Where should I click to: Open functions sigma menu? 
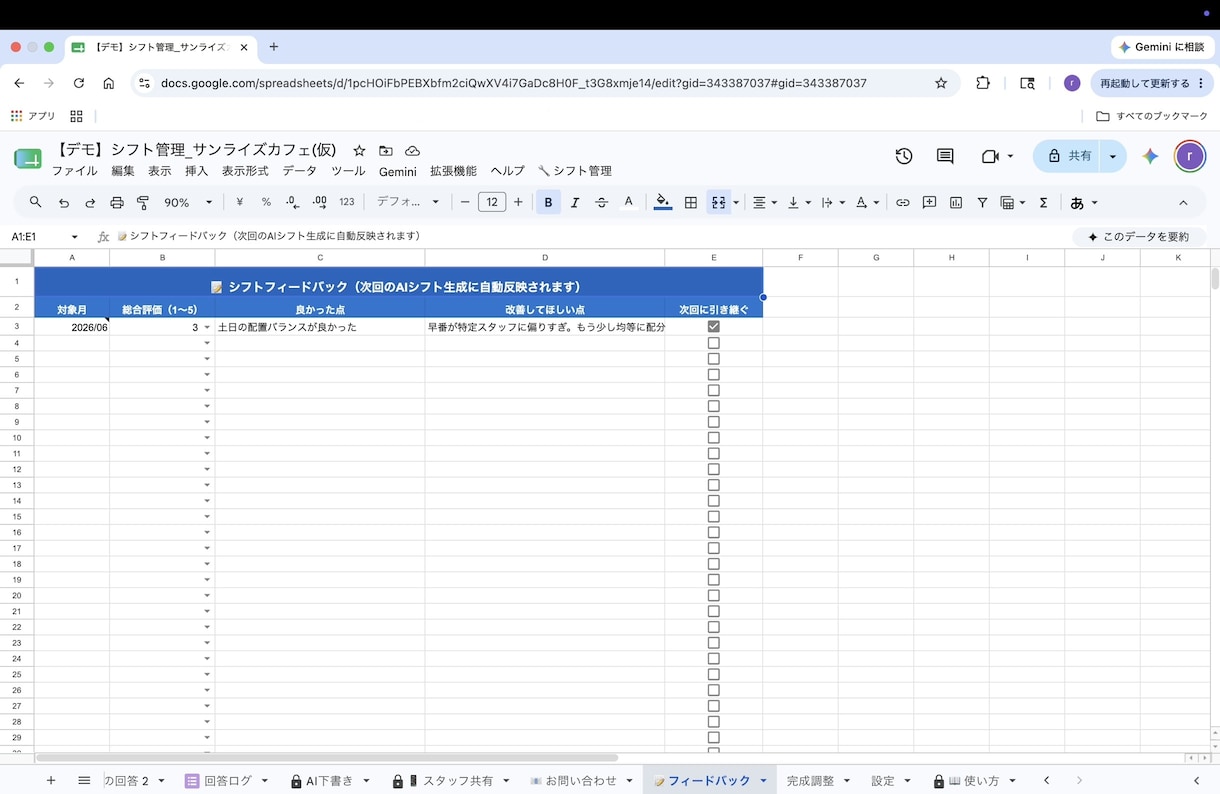coord(1043,202)
